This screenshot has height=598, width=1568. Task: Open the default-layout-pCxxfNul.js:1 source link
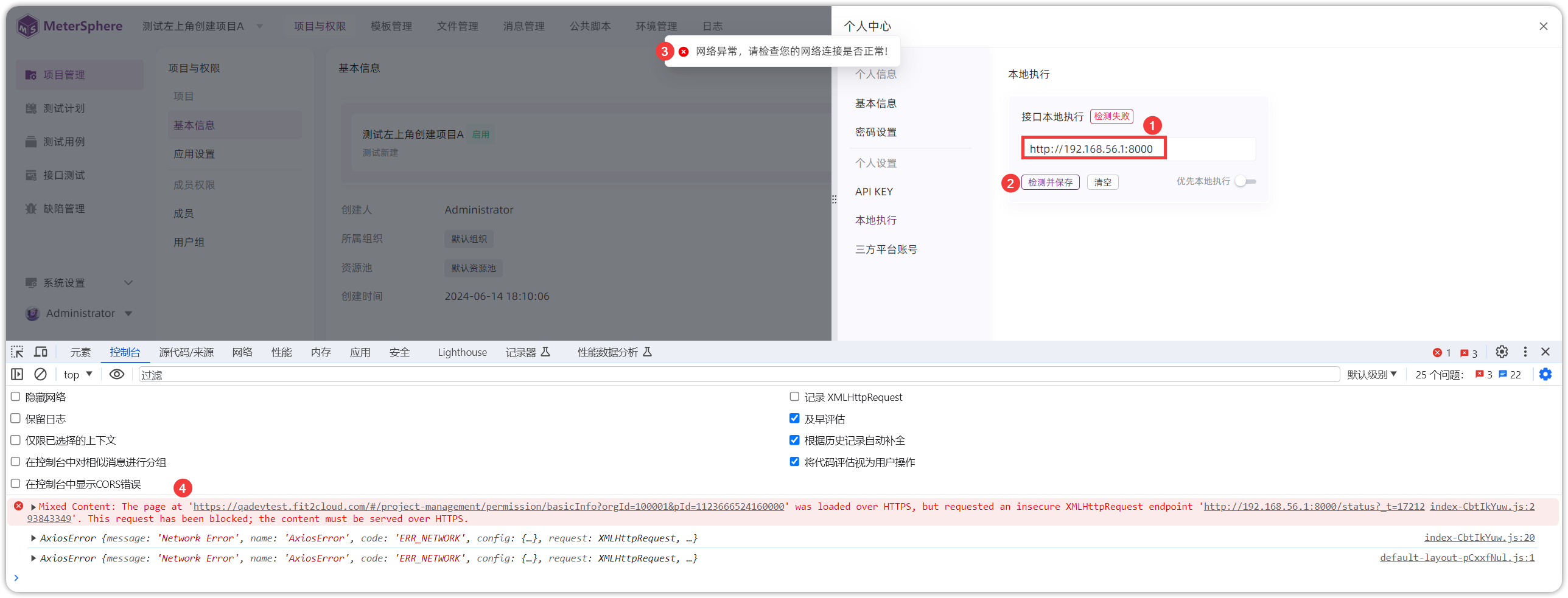(1457, 558)
